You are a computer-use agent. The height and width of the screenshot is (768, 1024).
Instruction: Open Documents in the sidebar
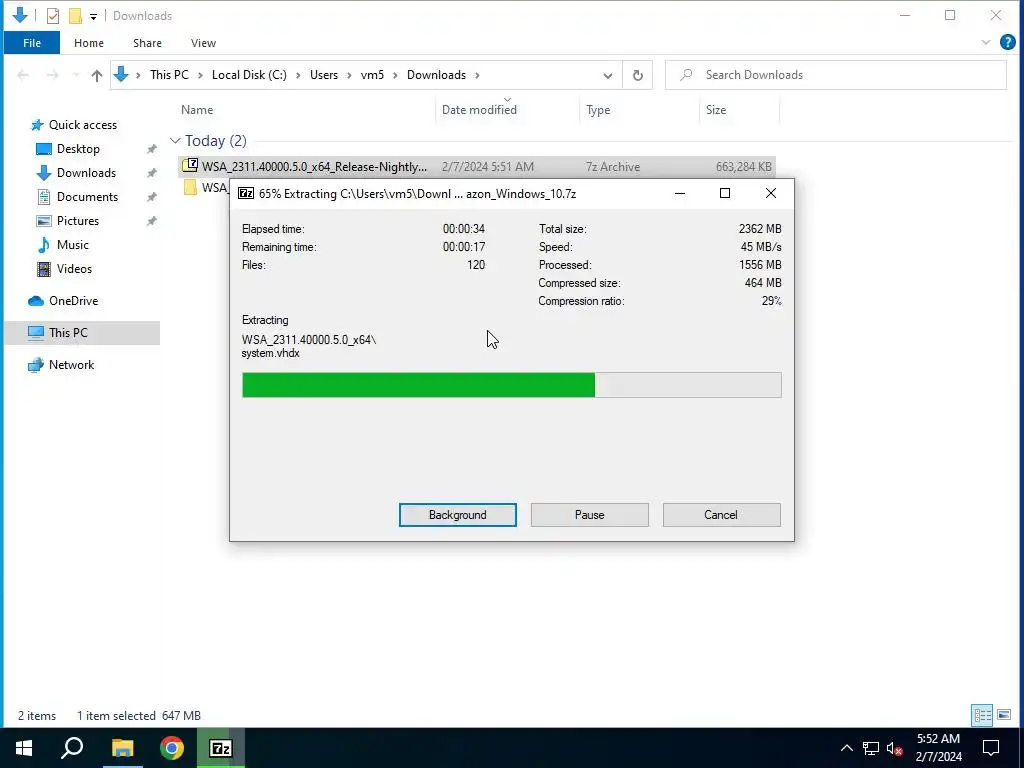87,197
